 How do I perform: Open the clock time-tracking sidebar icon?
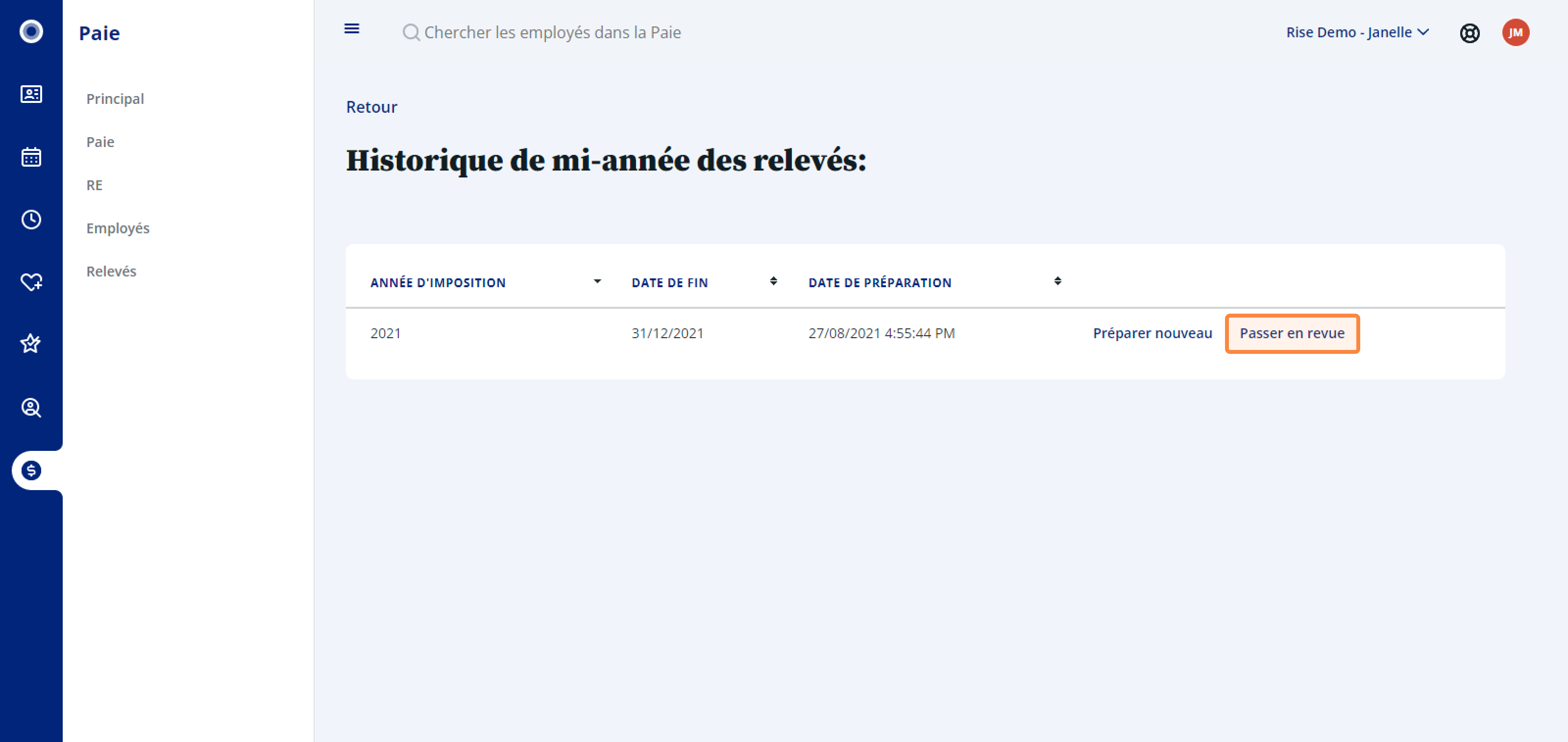pyautogui.click(x=31, y=220)
